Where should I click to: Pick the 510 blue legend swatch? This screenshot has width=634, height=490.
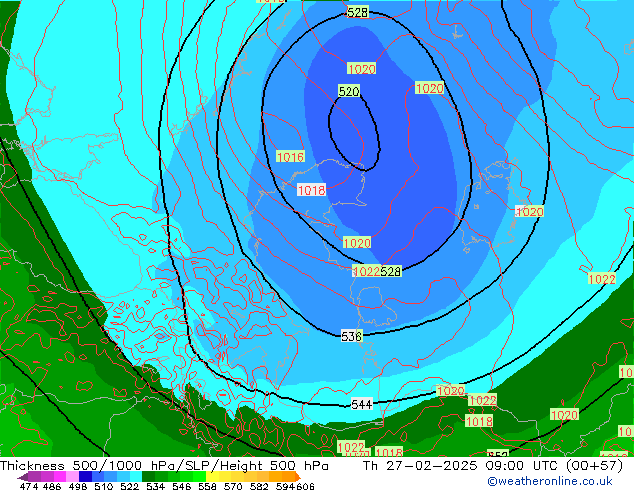(102, 476)
